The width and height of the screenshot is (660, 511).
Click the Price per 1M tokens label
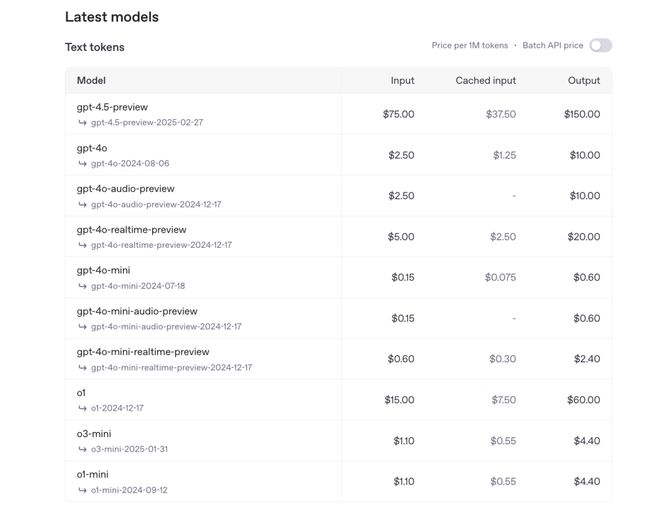click(469, 46)
